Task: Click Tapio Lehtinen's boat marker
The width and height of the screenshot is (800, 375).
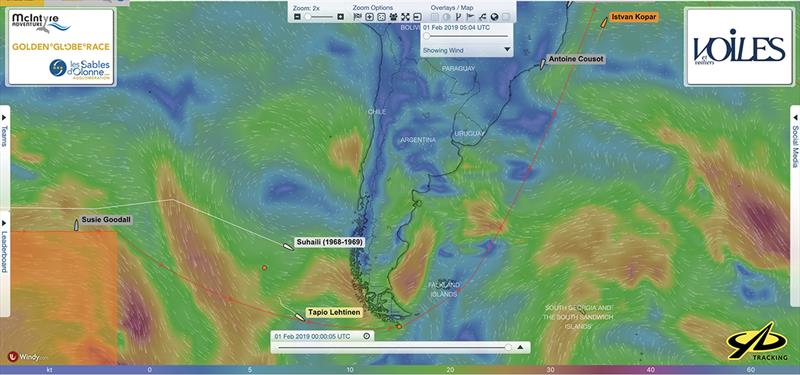Action: (x=299, y=317)
